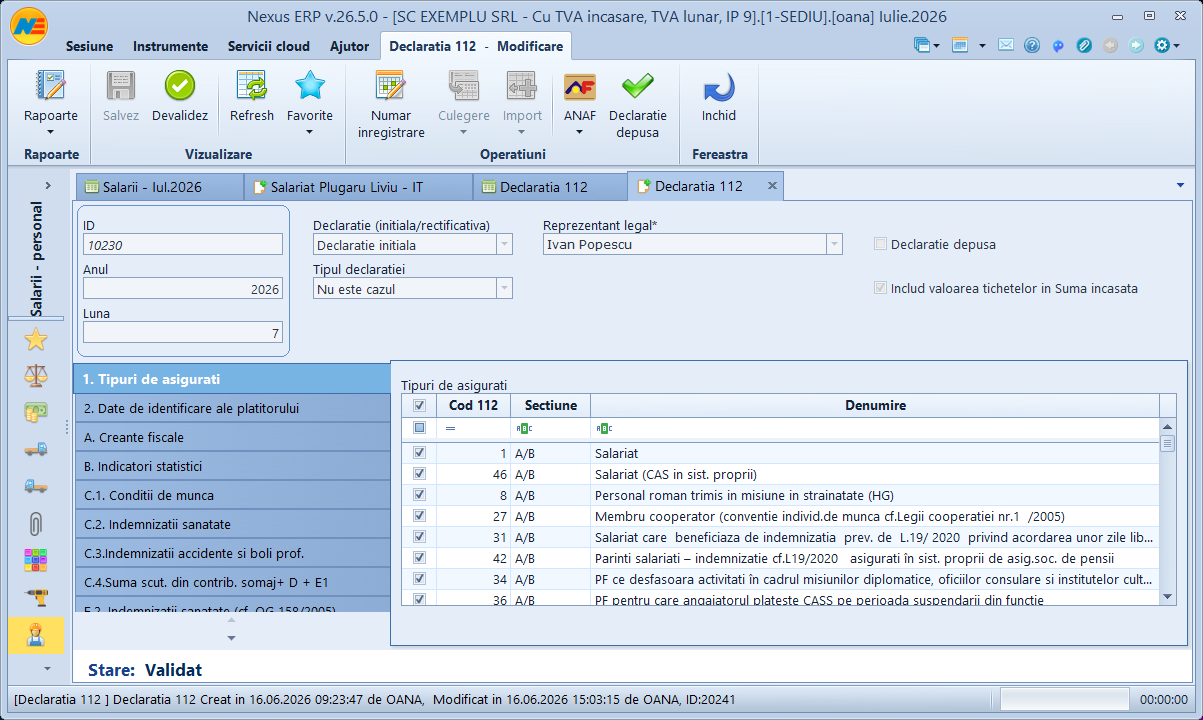
Task: Open the windows list icon in title toolbar
Action: pos(921,45)
